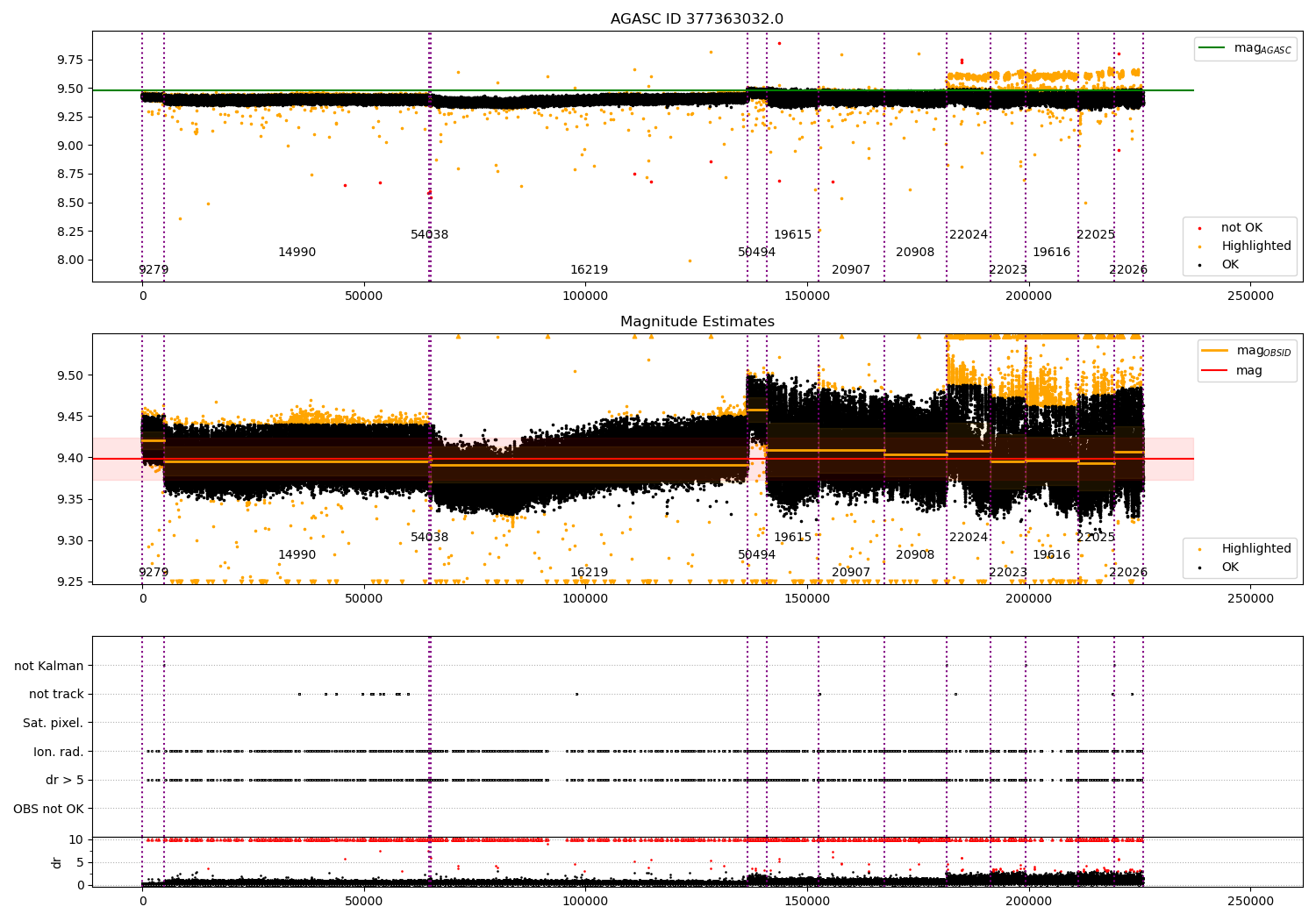Click the 9.75 y-axis tick in the AGASC ID plot
The image size is (1316, 921).
point(70,60)
